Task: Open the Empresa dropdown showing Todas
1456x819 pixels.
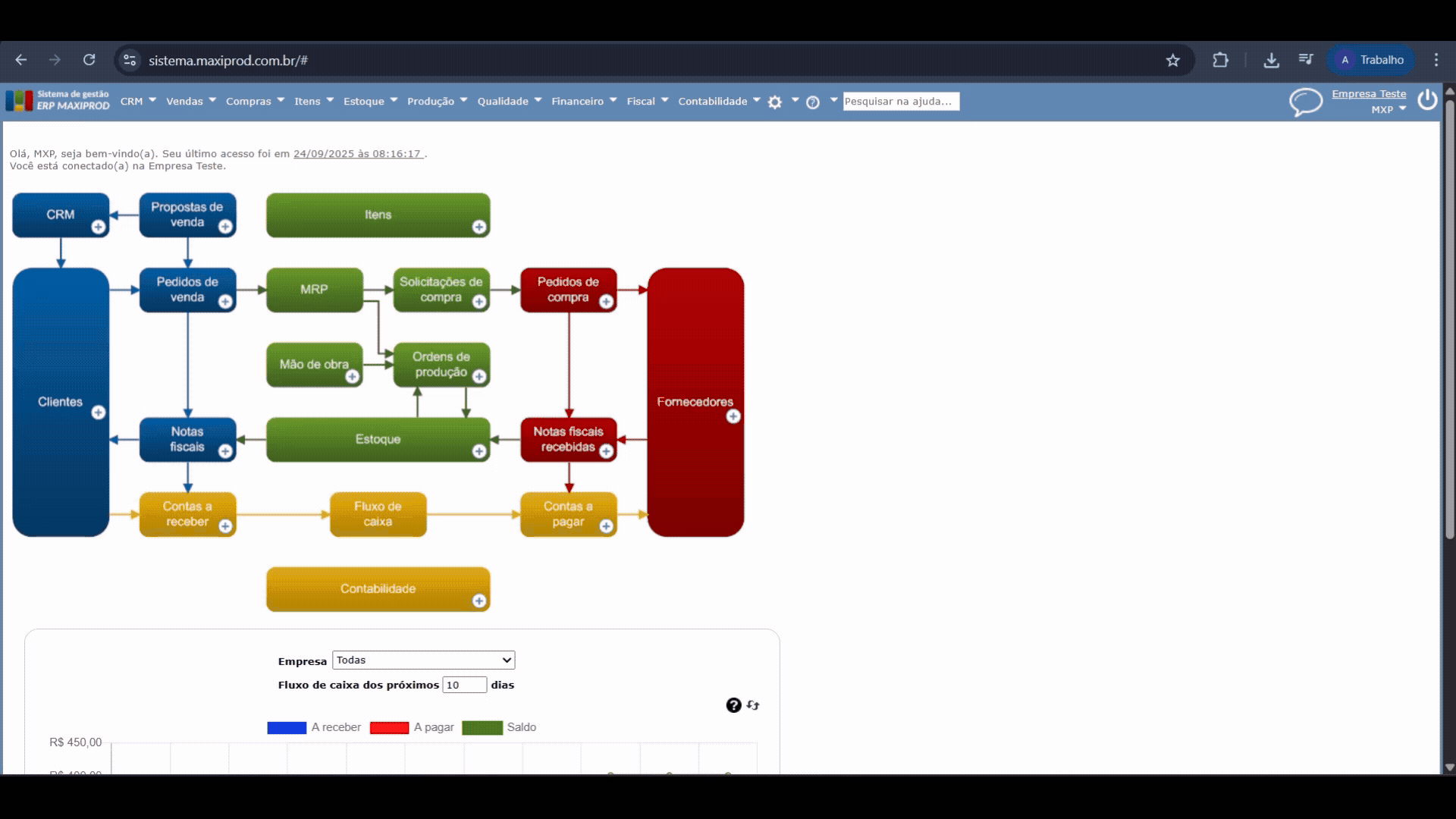Action: [423, 660]
